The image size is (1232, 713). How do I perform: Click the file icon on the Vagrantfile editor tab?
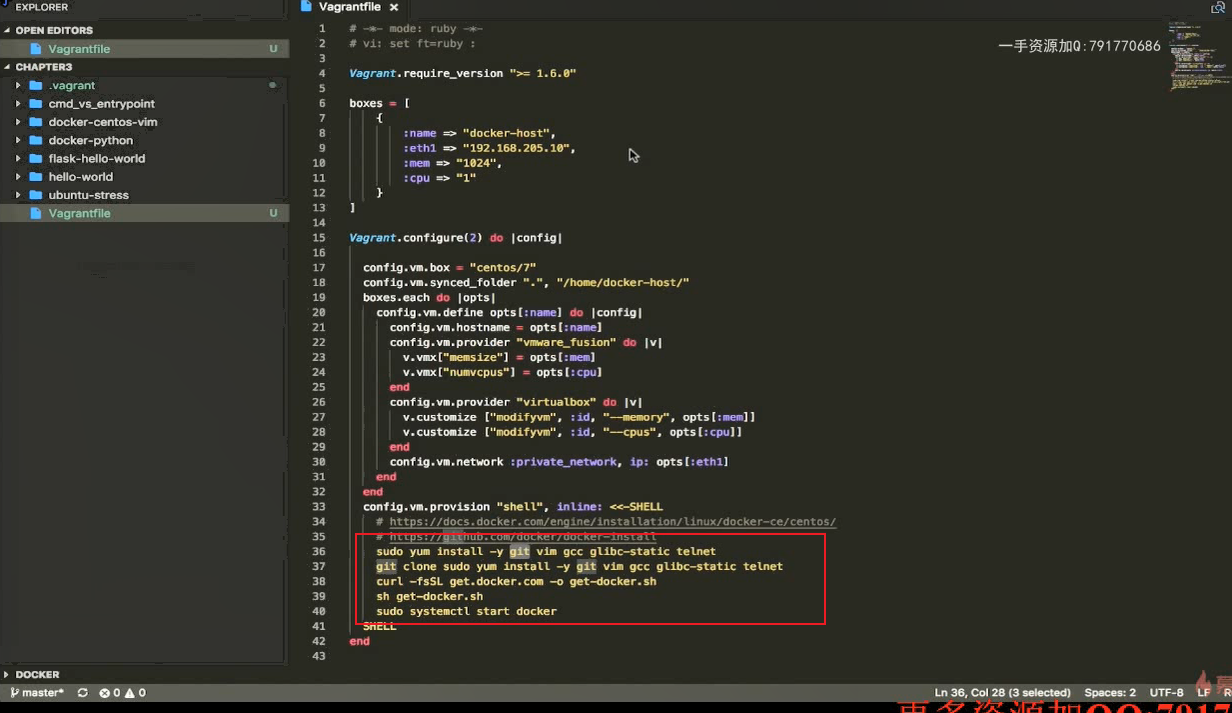pos(307,7)
